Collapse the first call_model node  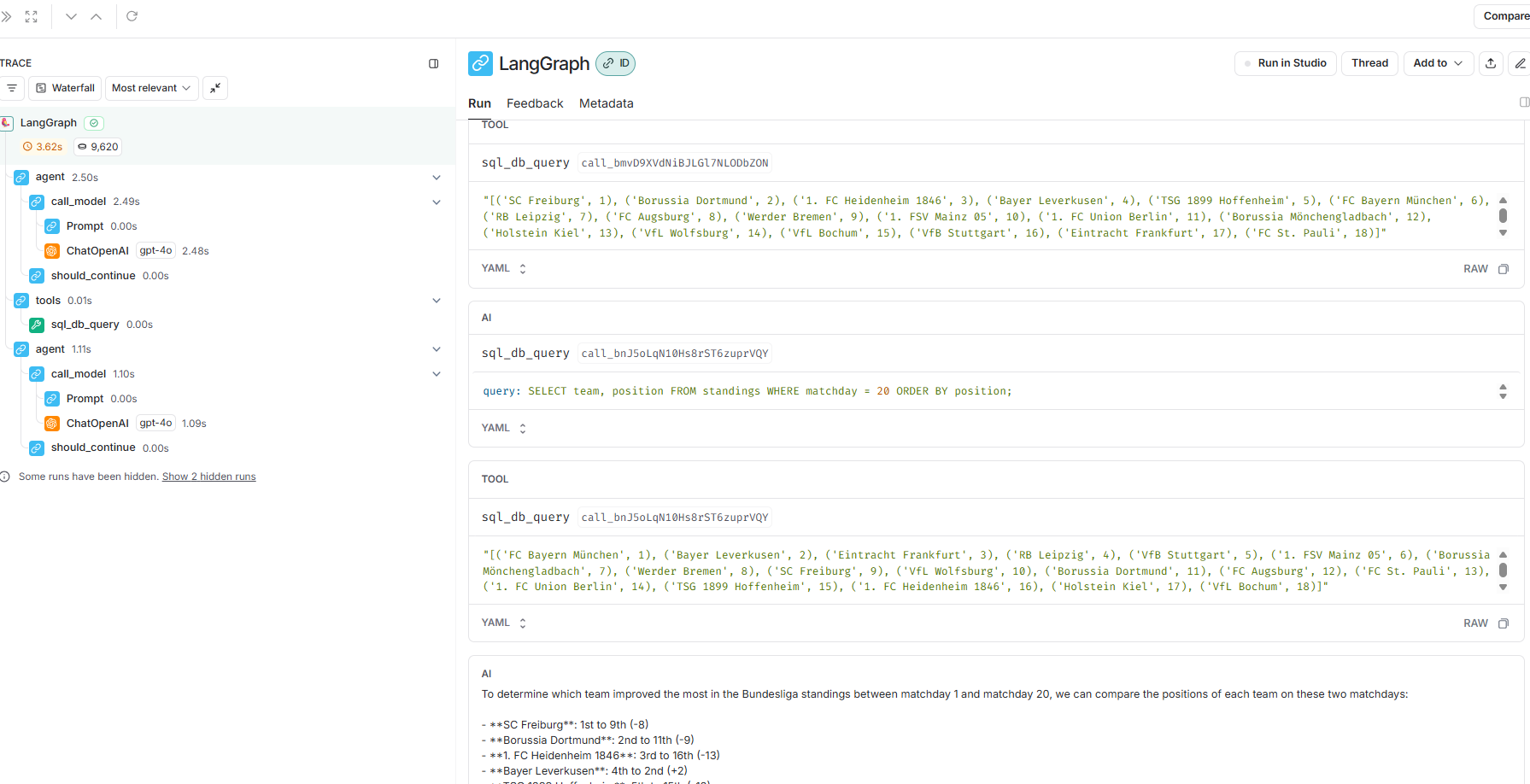coord(437,202)
